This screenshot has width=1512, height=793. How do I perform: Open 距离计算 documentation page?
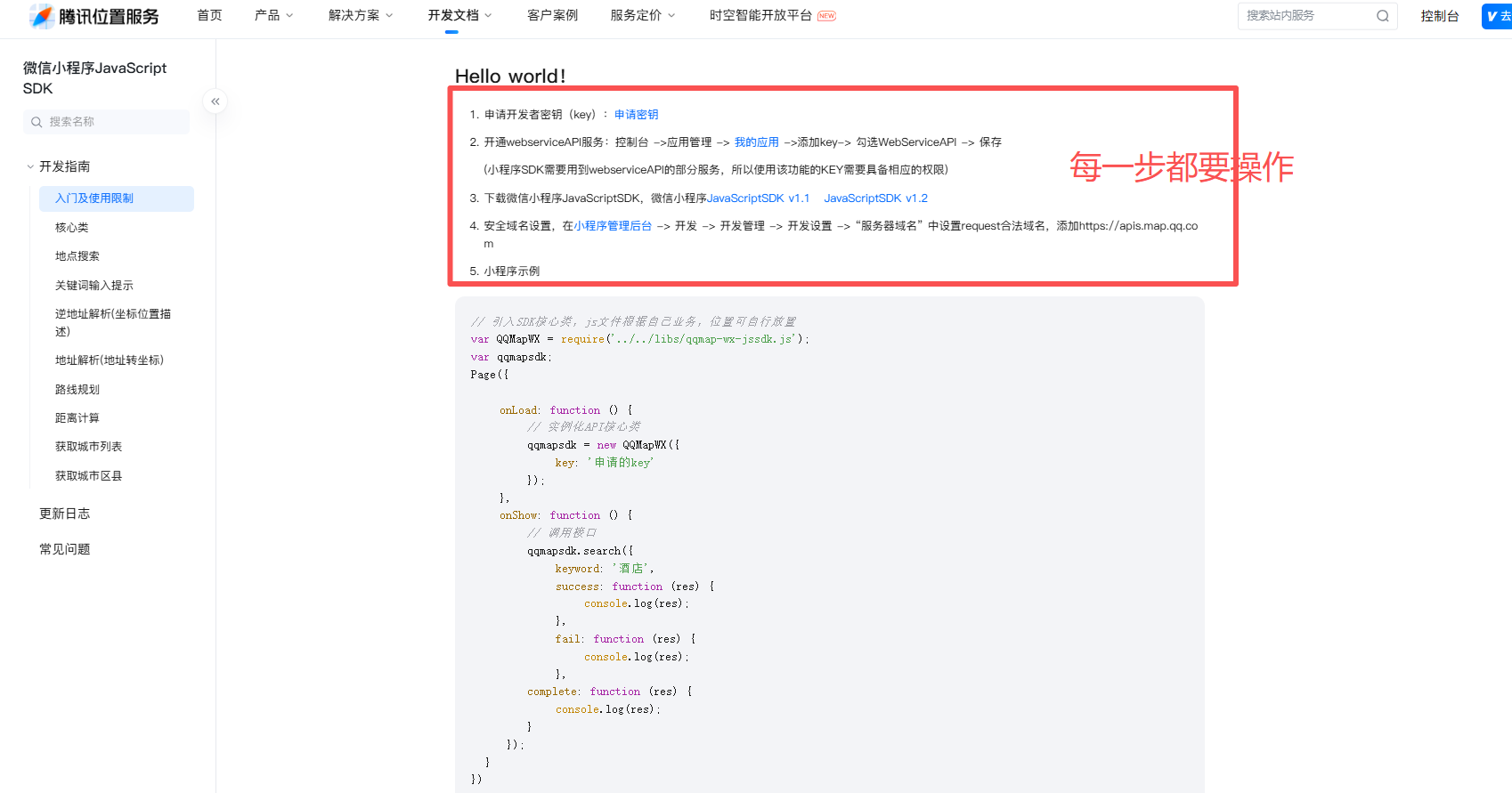[x=77, y=418]
